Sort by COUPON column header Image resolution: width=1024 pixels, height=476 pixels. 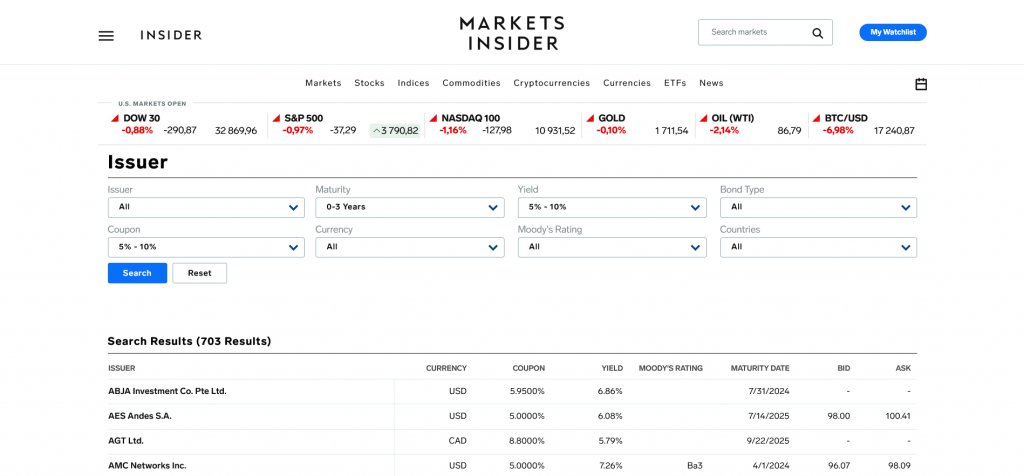click(x=529, y=368)
